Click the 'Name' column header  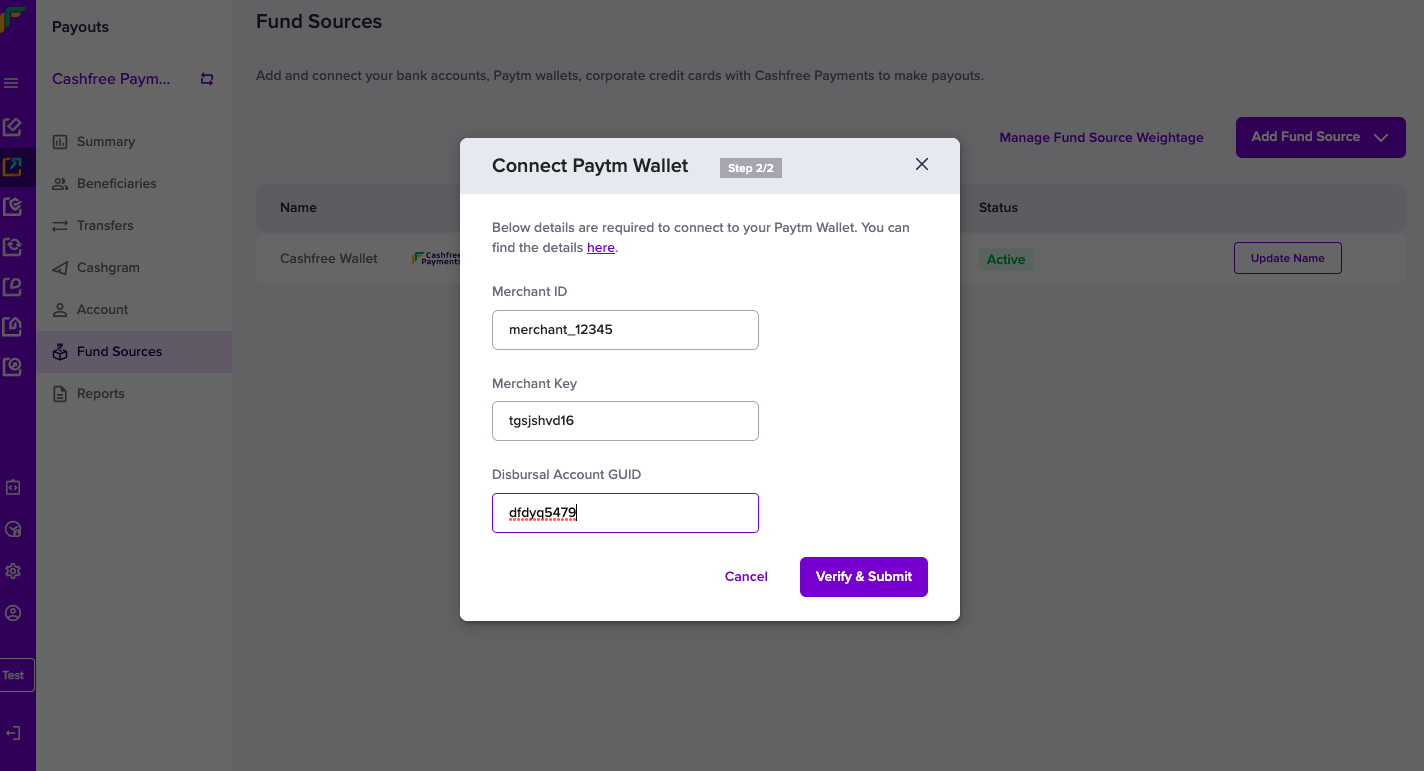(298, 208)
